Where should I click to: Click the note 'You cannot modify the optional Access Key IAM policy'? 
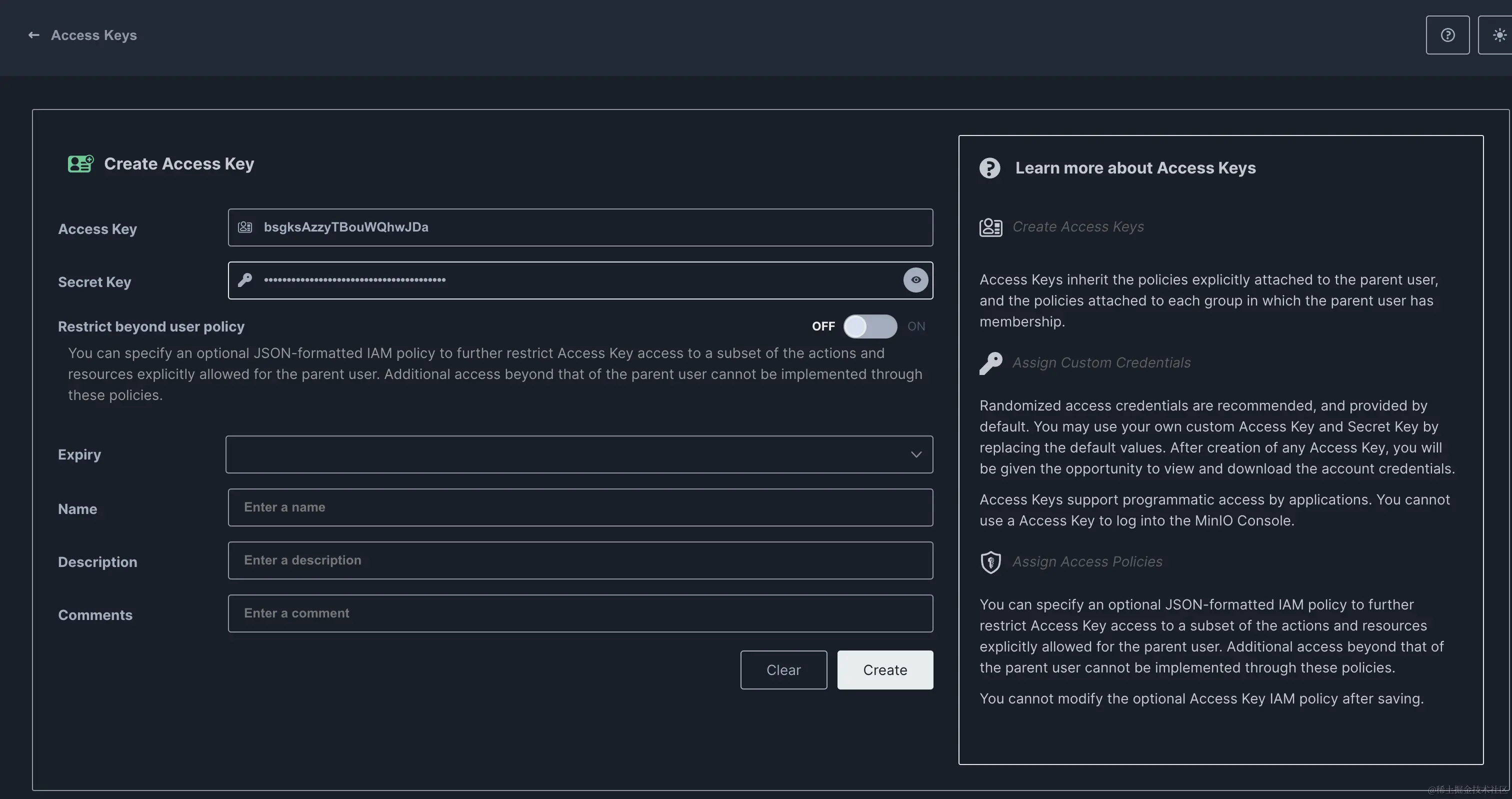coord(1201,698)
